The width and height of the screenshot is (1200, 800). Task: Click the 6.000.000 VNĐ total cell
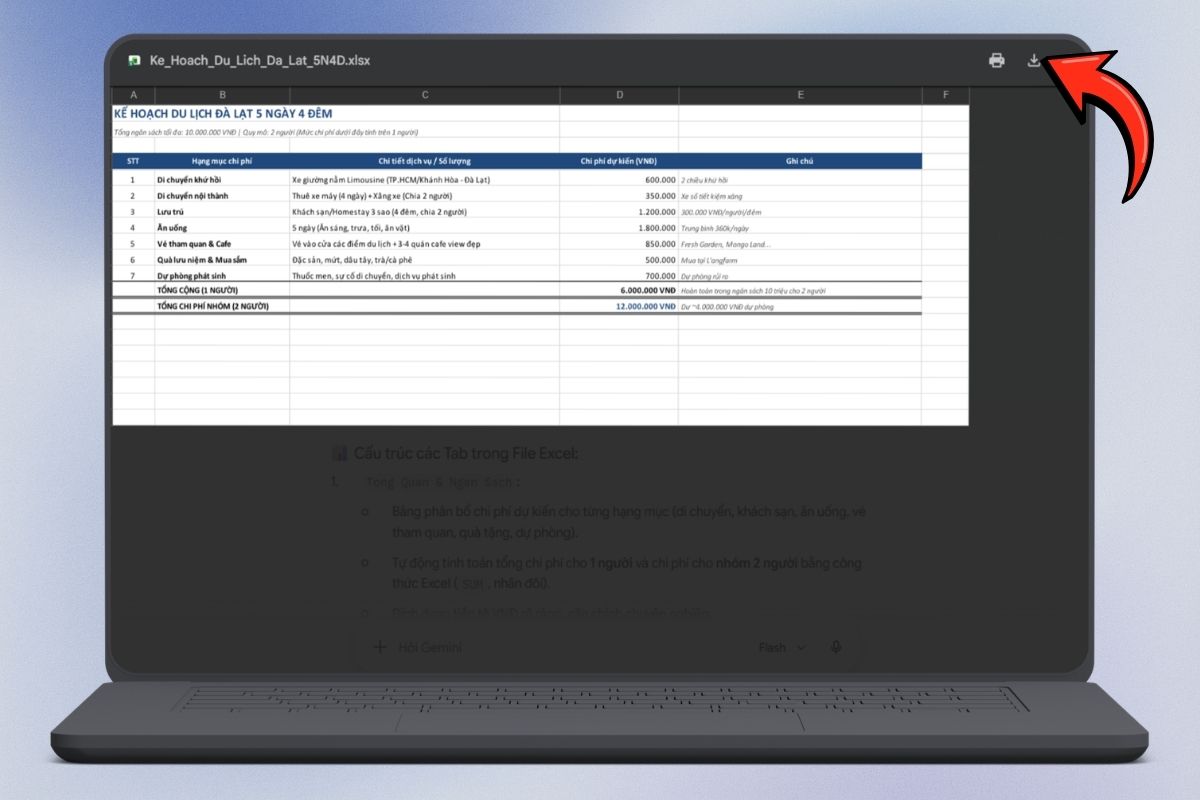619,291
